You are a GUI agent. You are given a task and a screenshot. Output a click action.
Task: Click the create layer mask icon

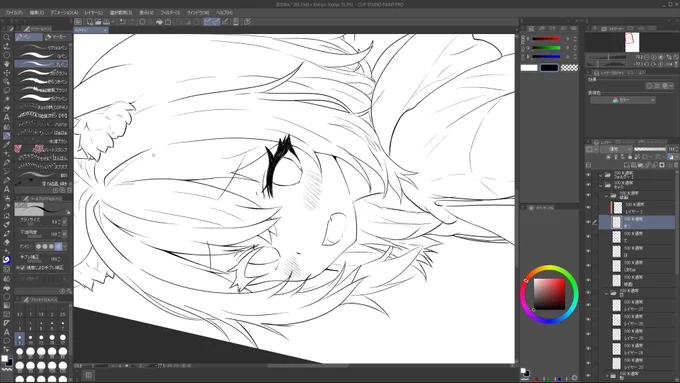(x=662, y=165)
